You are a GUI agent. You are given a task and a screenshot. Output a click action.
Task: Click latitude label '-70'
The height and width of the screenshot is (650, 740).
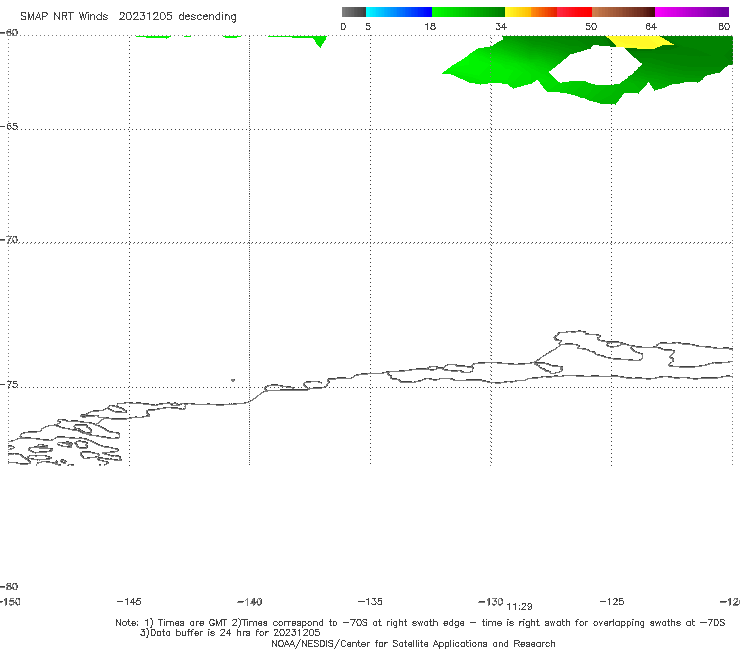click(x=9, y=240)
